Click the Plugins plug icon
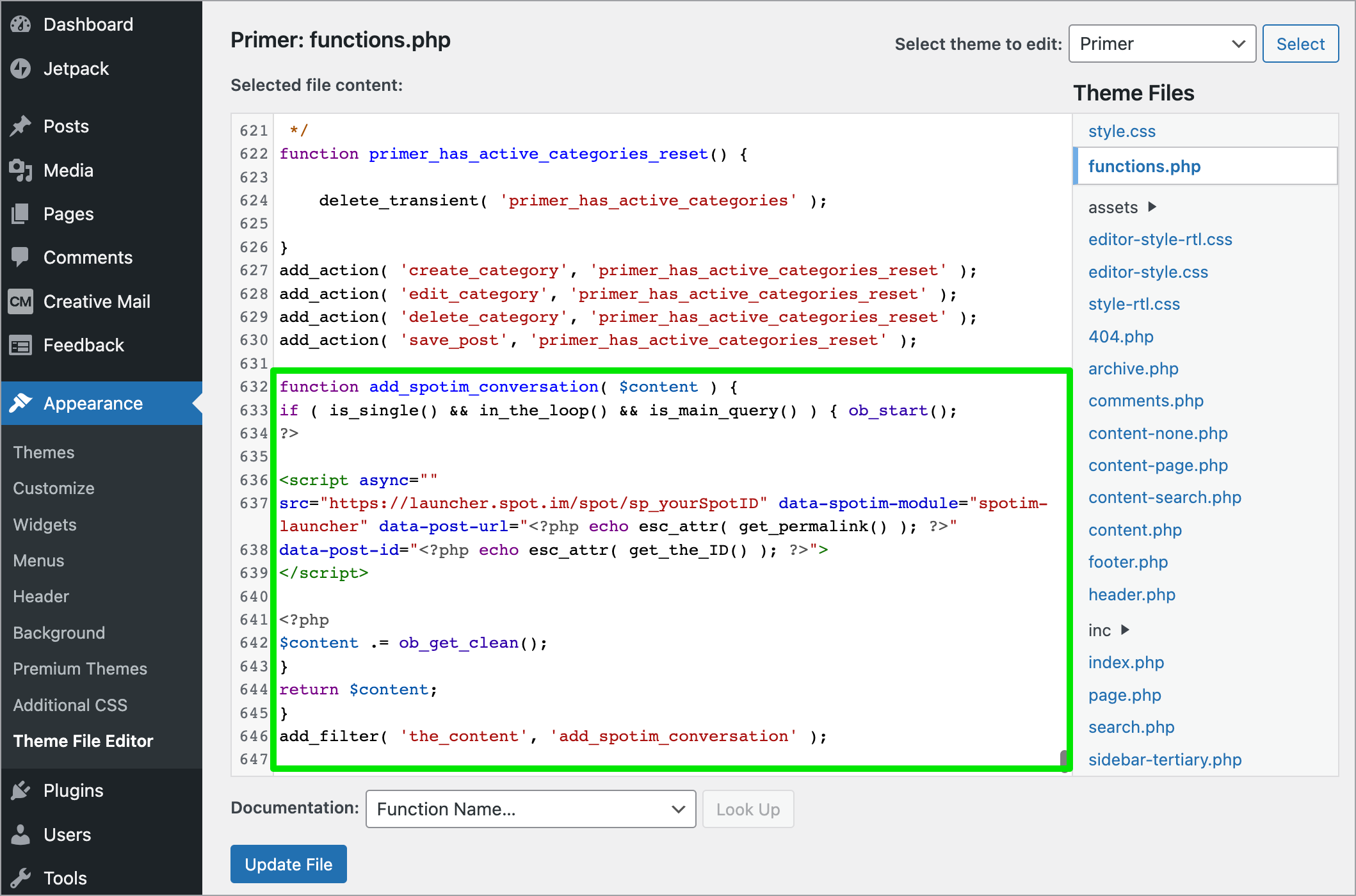 click(20, 790)
